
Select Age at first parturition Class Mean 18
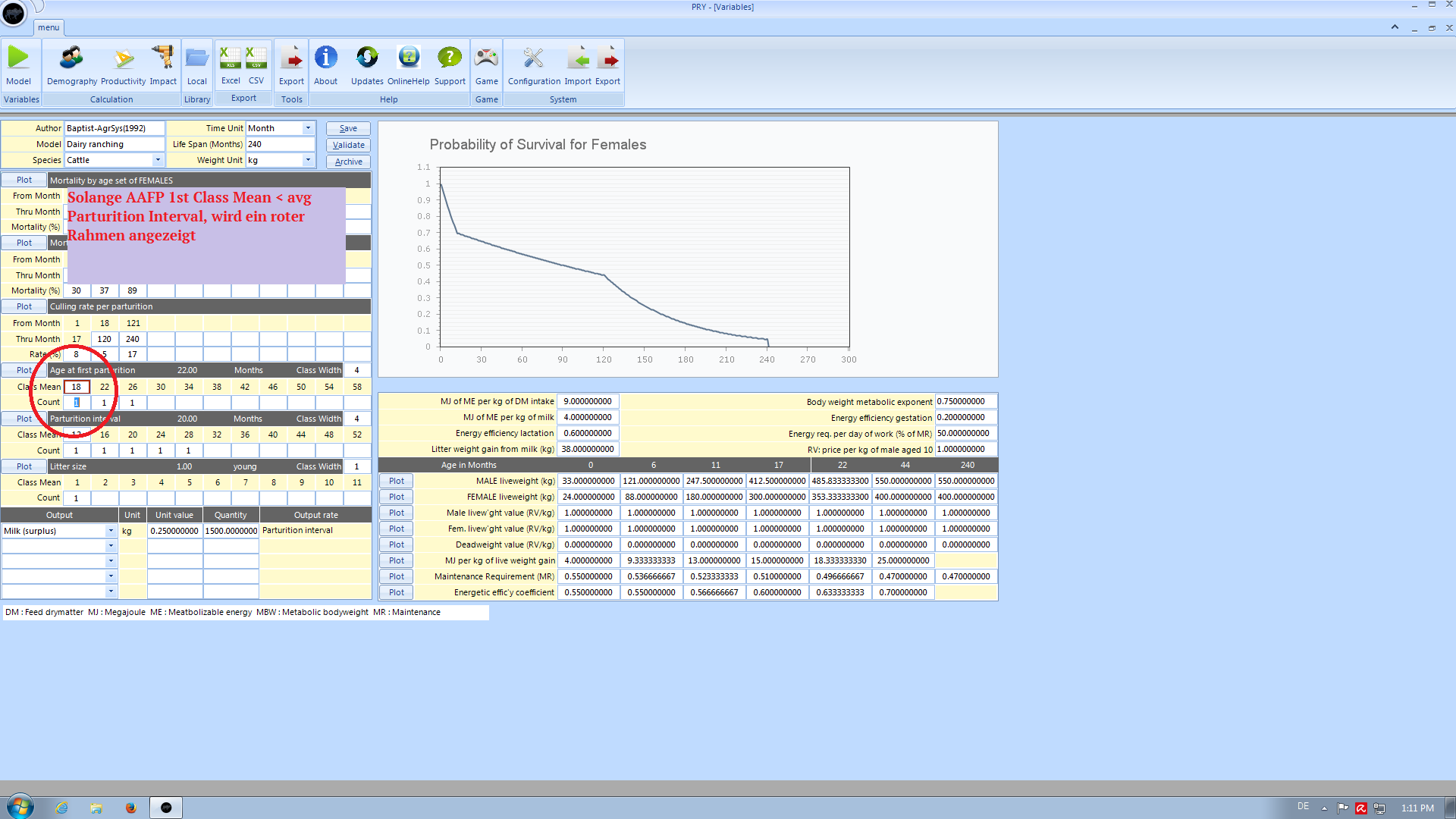click(x=77, y=387)
